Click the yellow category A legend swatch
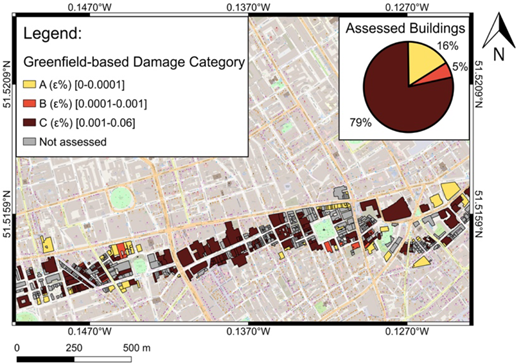Viewport: 520px width, 363px height. pos(29,85)
